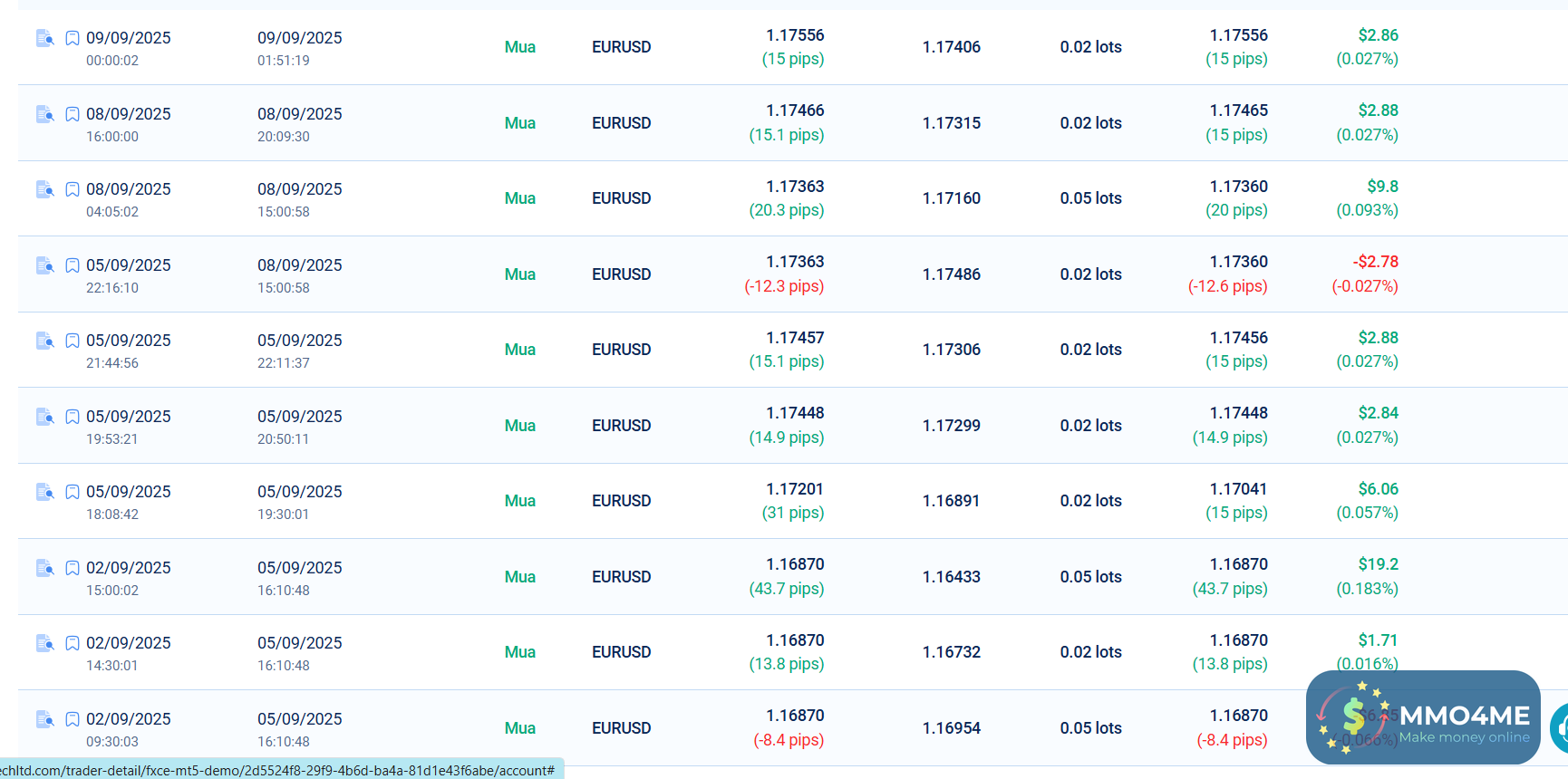Click Mua label in the -$2.78 loss row
The height and width of the screenshot is (779, 1568).
pos(519,274)
